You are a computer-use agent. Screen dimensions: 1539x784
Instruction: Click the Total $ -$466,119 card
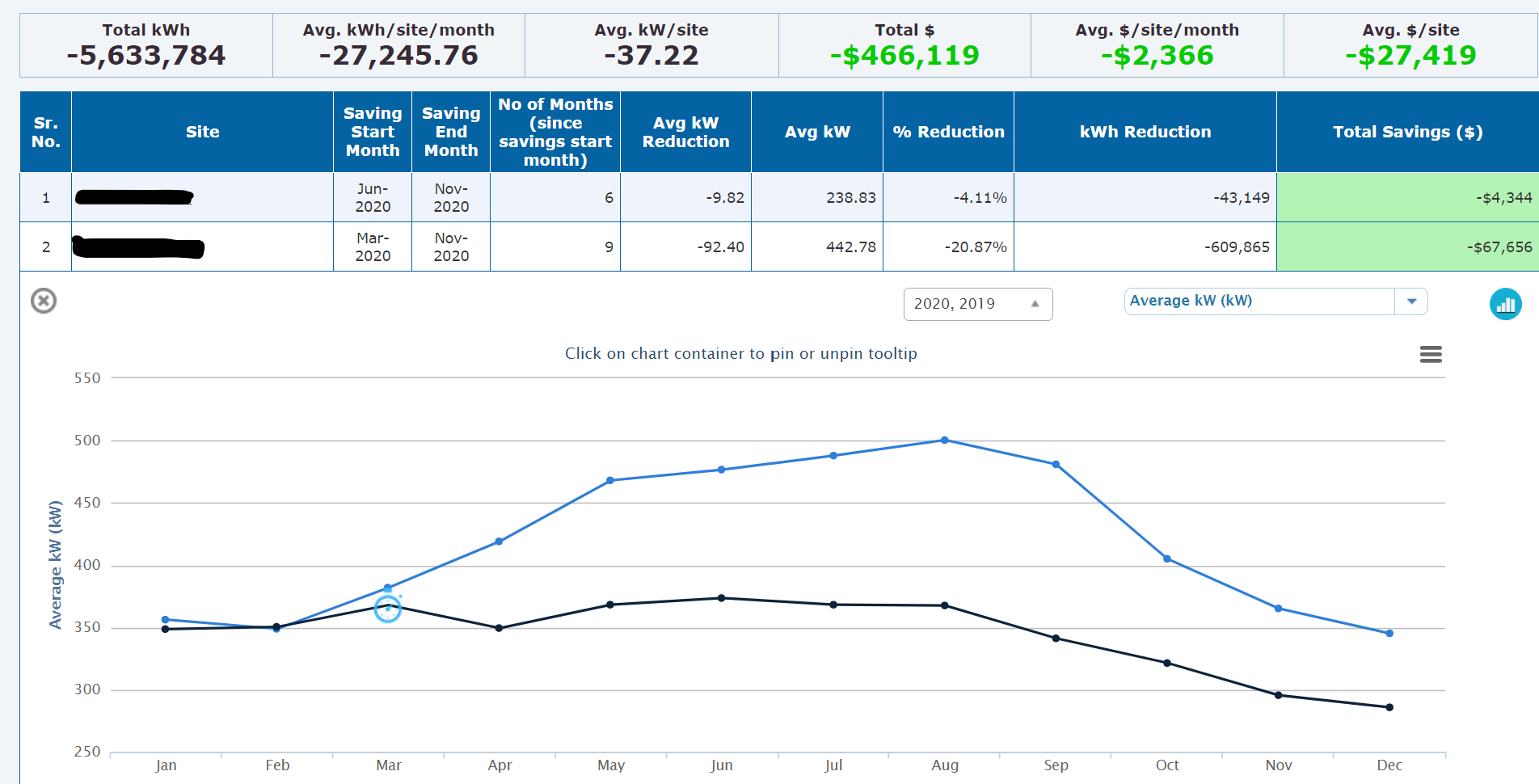point(904,45)
